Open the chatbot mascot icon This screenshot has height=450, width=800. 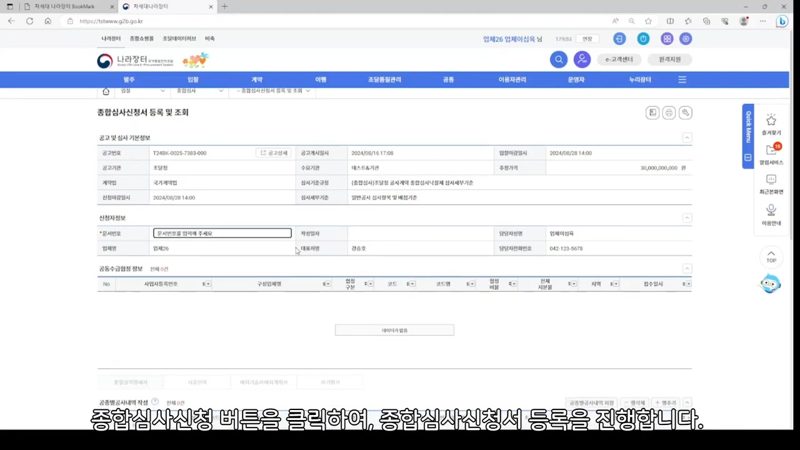pyautogui.click(x=770, y=284)
